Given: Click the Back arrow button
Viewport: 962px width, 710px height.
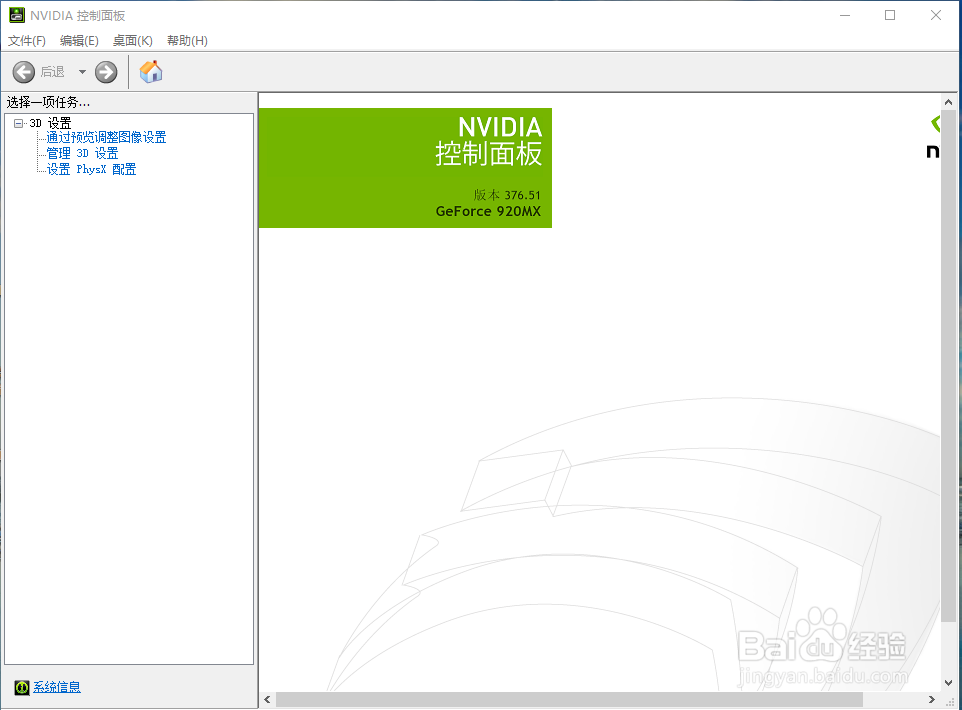Looking at the screenshot, I should 24,72.
